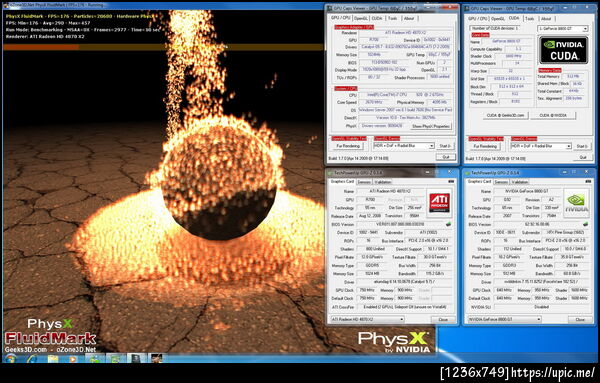
Task: Click BIOS save chip icon in ATI GPU-Z
Action: pos(448,224)
